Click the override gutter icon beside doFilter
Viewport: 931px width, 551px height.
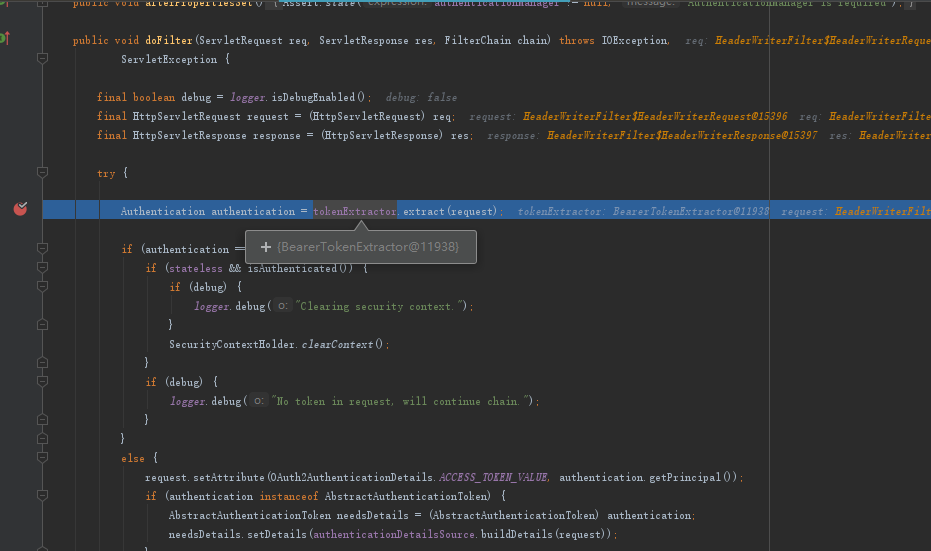(4, 39)
